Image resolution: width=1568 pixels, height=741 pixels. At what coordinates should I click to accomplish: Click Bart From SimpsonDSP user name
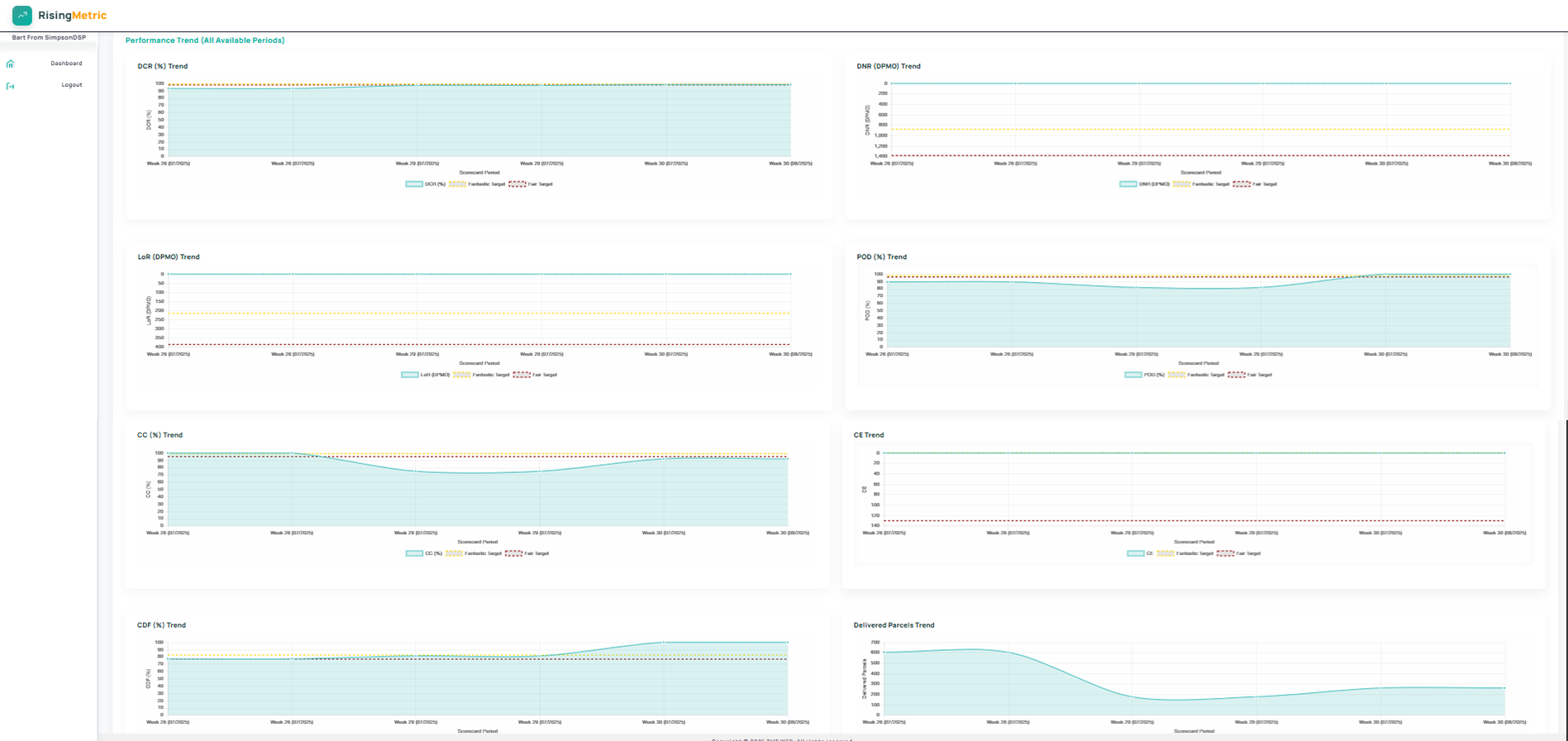pyautogui.click(x=49, y=38)
